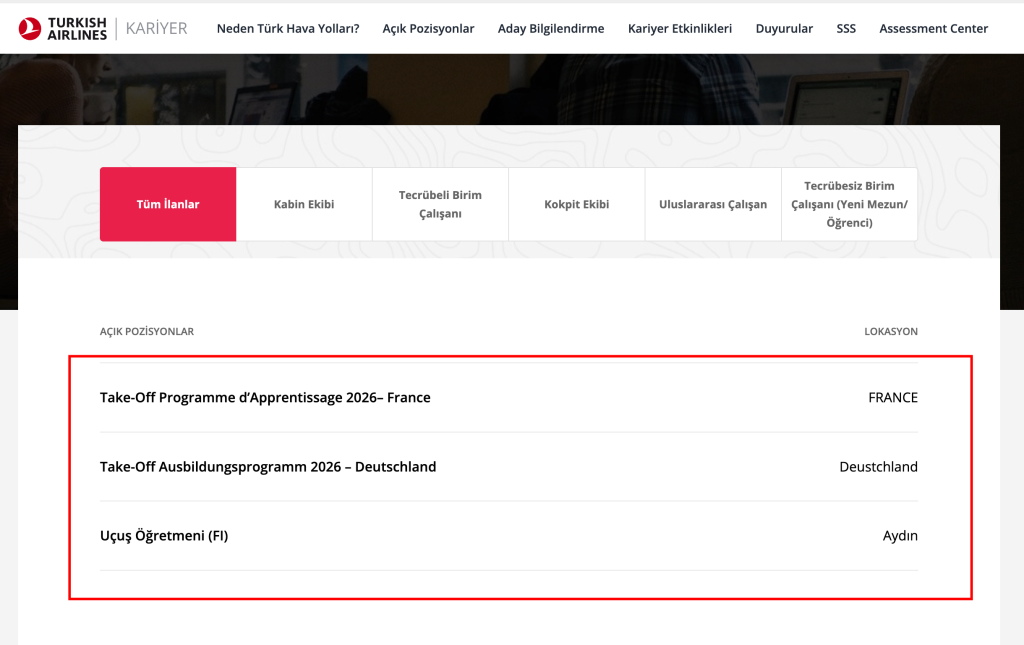Open the Tecrübeli Birim Çalışanı tab
The image size is (1024, 645).
point(440,203)
